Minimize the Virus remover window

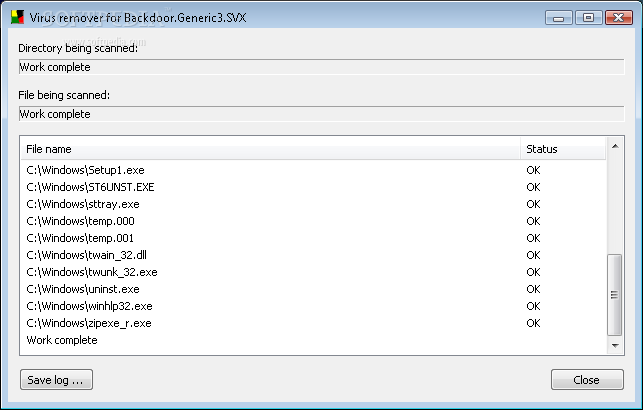coord(561,17)
